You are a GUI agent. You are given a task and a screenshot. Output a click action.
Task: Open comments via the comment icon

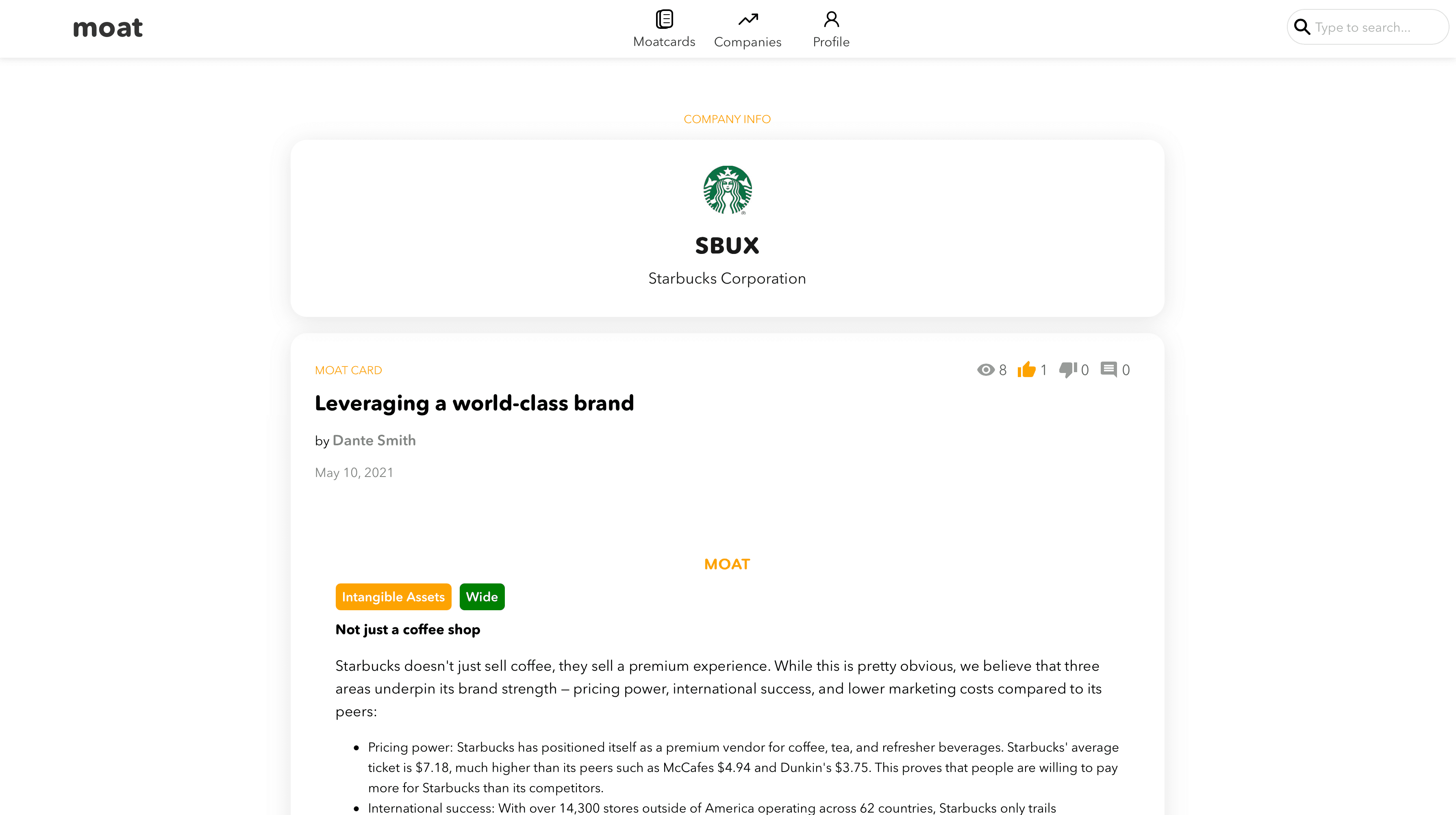[1108, 370]
